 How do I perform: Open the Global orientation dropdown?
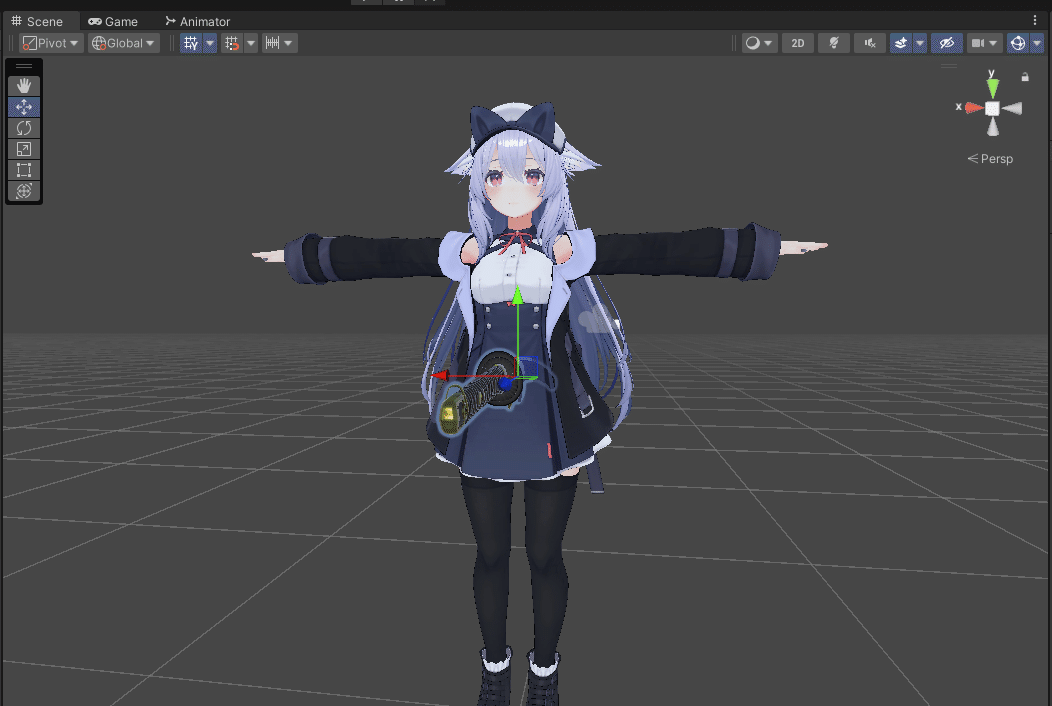tap(122, 42)
